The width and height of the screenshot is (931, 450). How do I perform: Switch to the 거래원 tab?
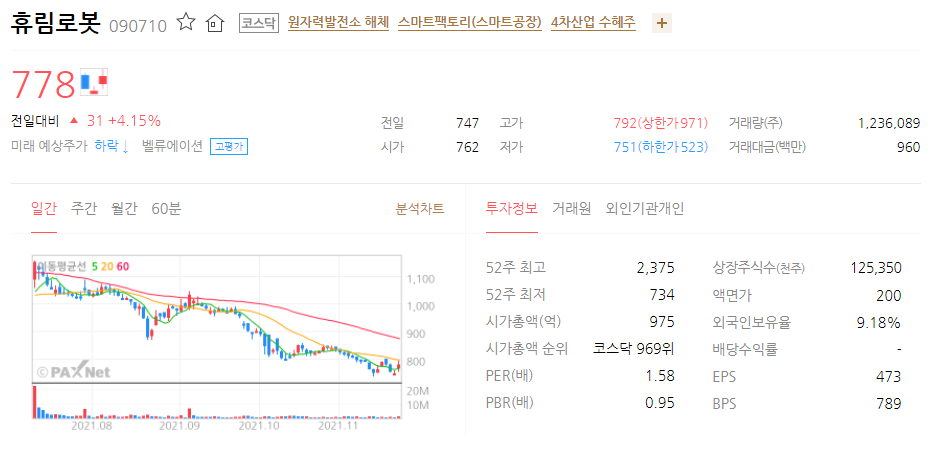coord(572,208)
